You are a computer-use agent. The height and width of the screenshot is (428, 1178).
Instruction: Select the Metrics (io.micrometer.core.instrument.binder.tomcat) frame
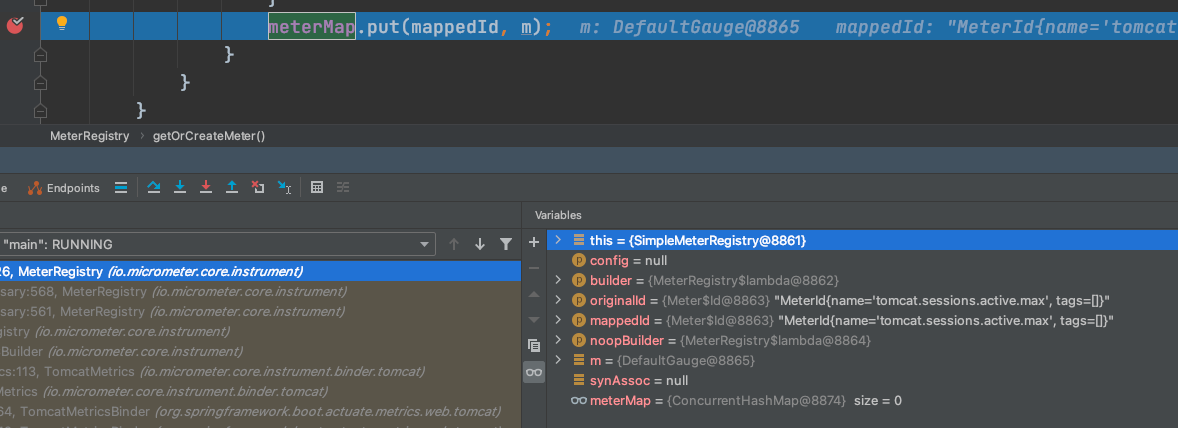[260, 391]
